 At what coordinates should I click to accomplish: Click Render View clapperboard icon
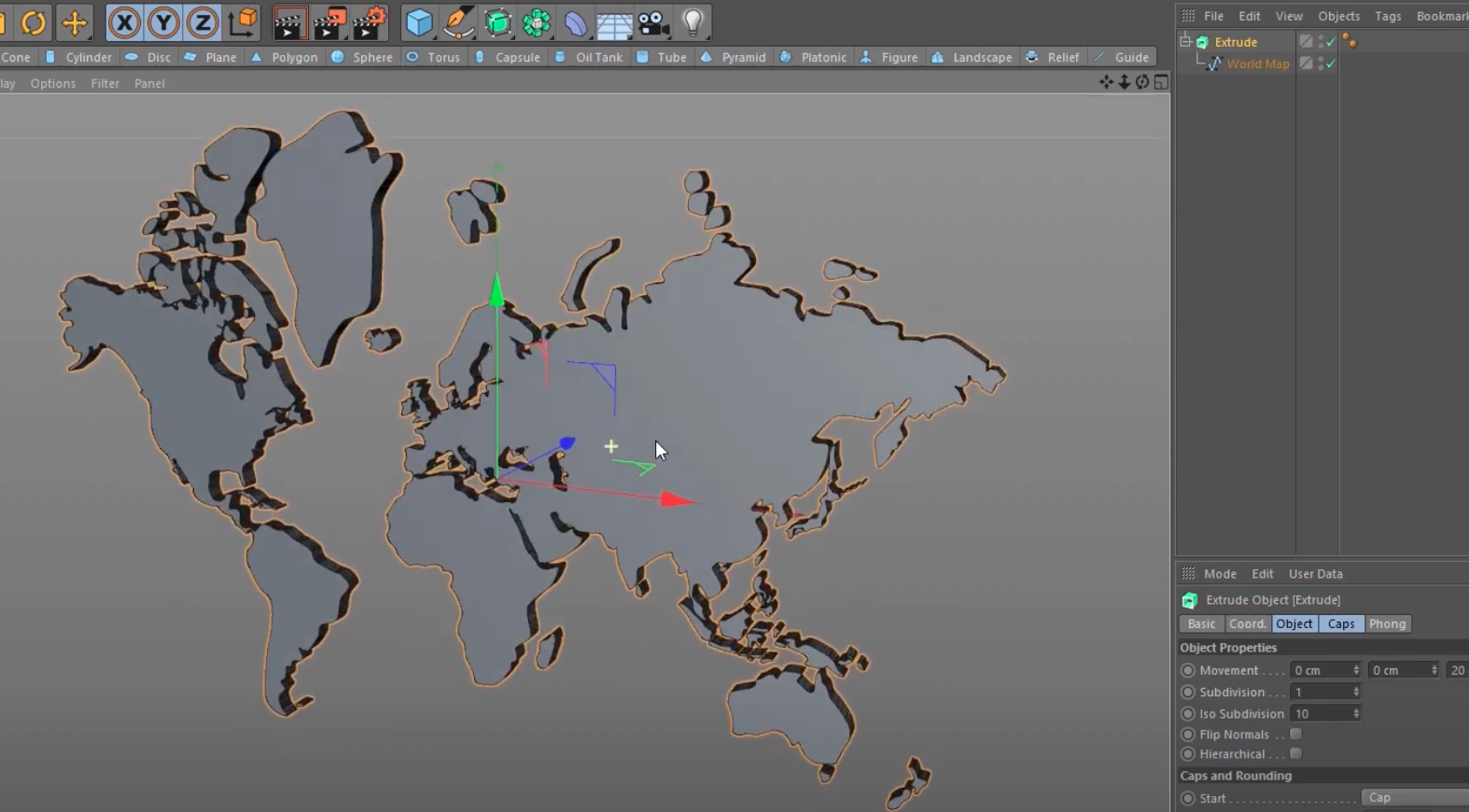[x=290, y=23]
